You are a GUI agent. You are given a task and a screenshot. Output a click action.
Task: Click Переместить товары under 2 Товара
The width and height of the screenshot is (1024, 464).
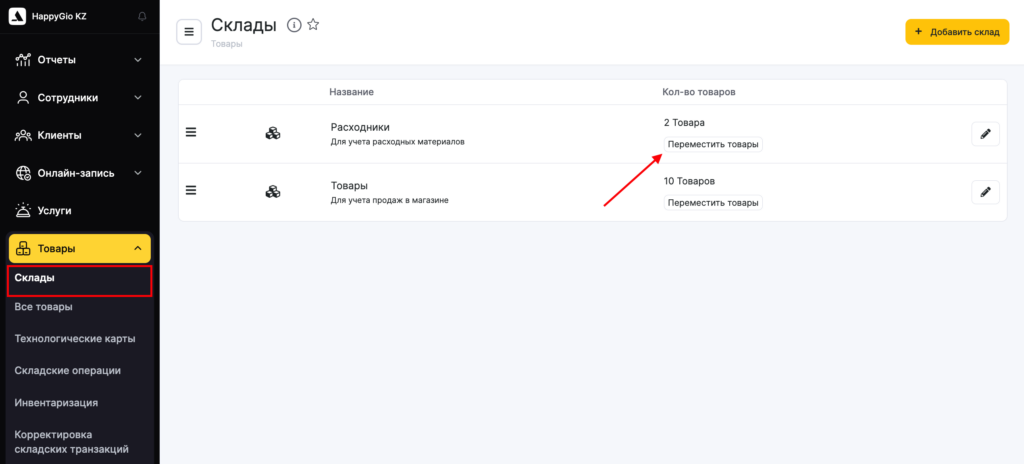tap(713, 145)
